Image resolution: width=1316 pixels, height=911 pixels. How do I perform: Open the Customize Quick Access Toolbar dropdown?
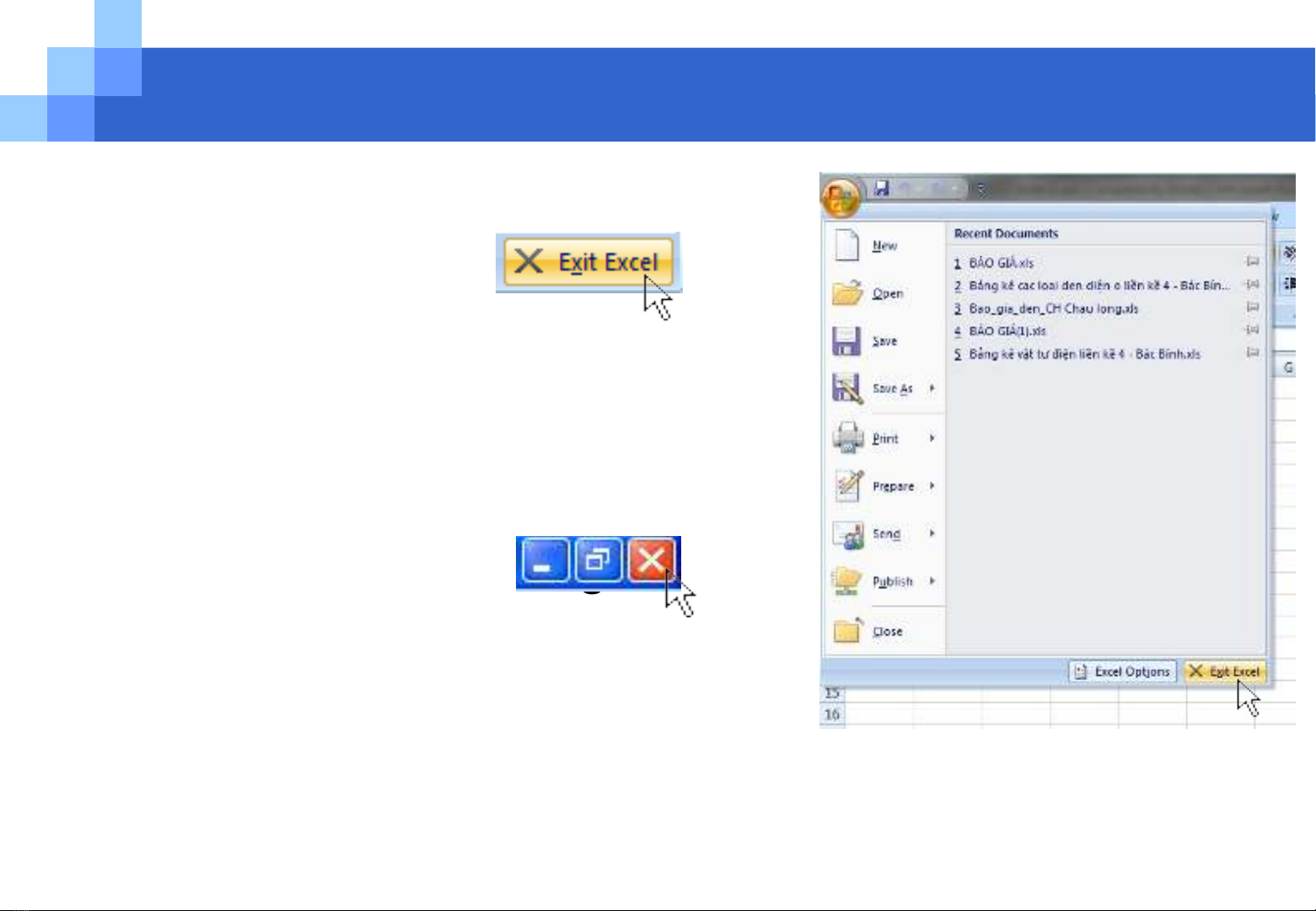(980, 190)
